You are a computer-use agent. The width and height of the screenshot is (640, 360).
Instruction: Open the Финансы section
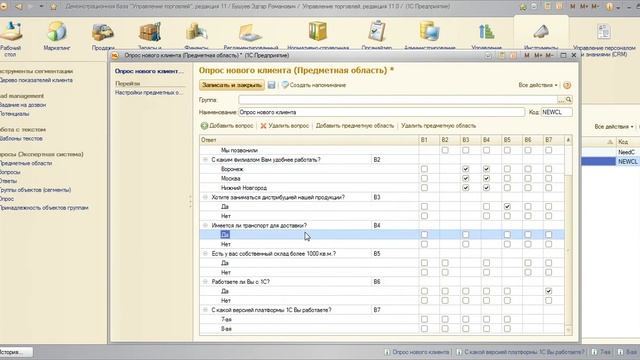coord(196,36)
